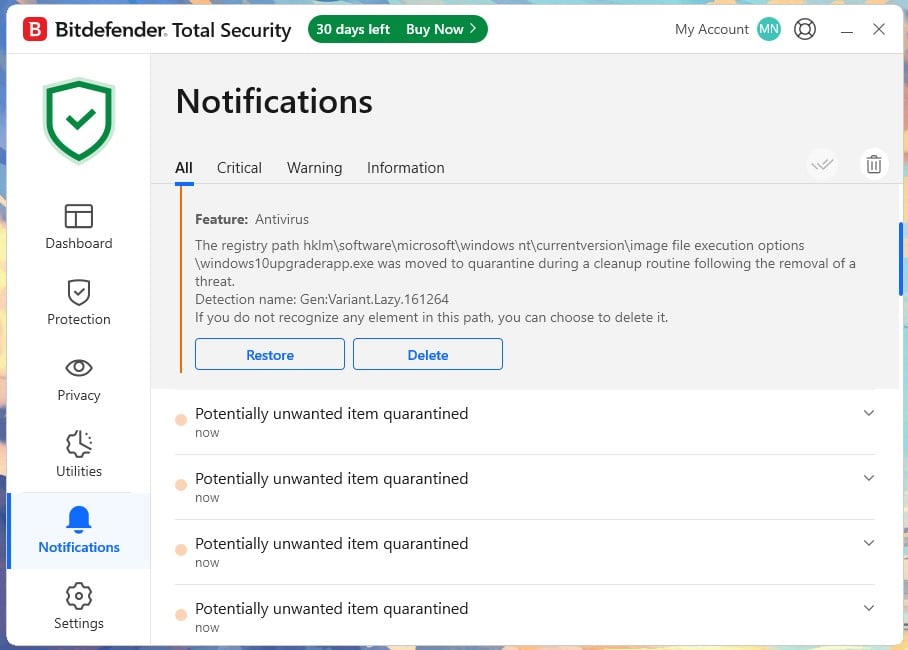The image size is (908, 650).
Task: Switch to the All notifications tab
Action: pos(184,168)
